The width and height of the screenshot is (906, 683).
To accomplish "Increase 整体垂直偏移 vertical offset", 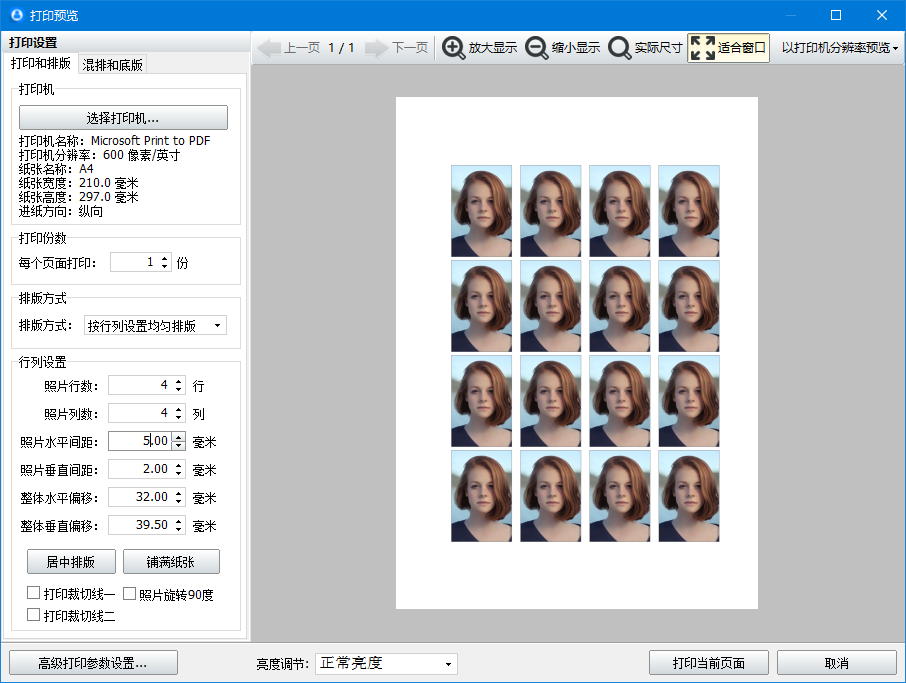I will 179,521.
